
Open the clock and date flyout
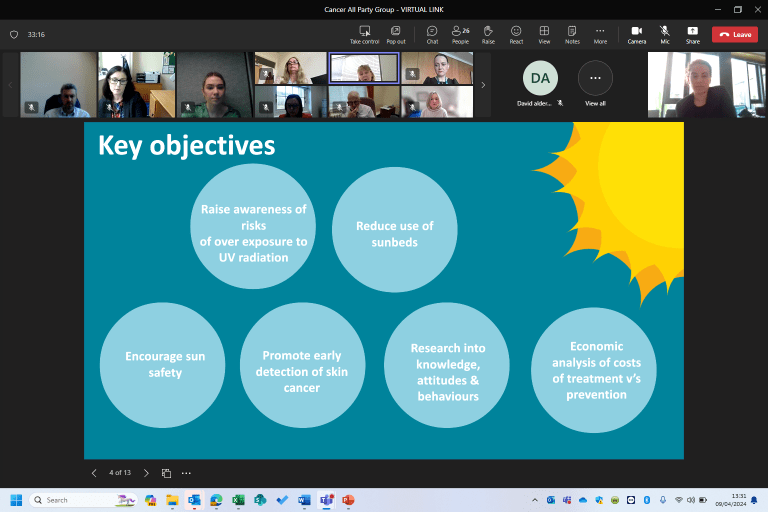(x=731, y=500)
